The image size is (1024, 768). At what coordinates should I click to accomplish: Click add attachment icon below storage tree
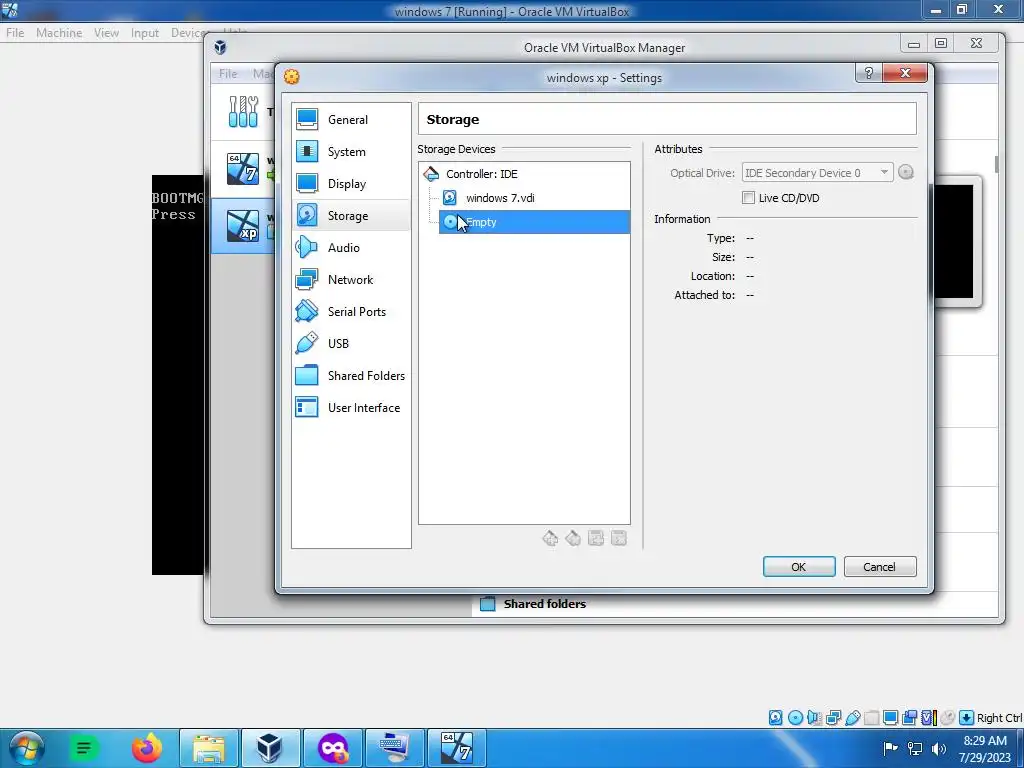(596, 538)
